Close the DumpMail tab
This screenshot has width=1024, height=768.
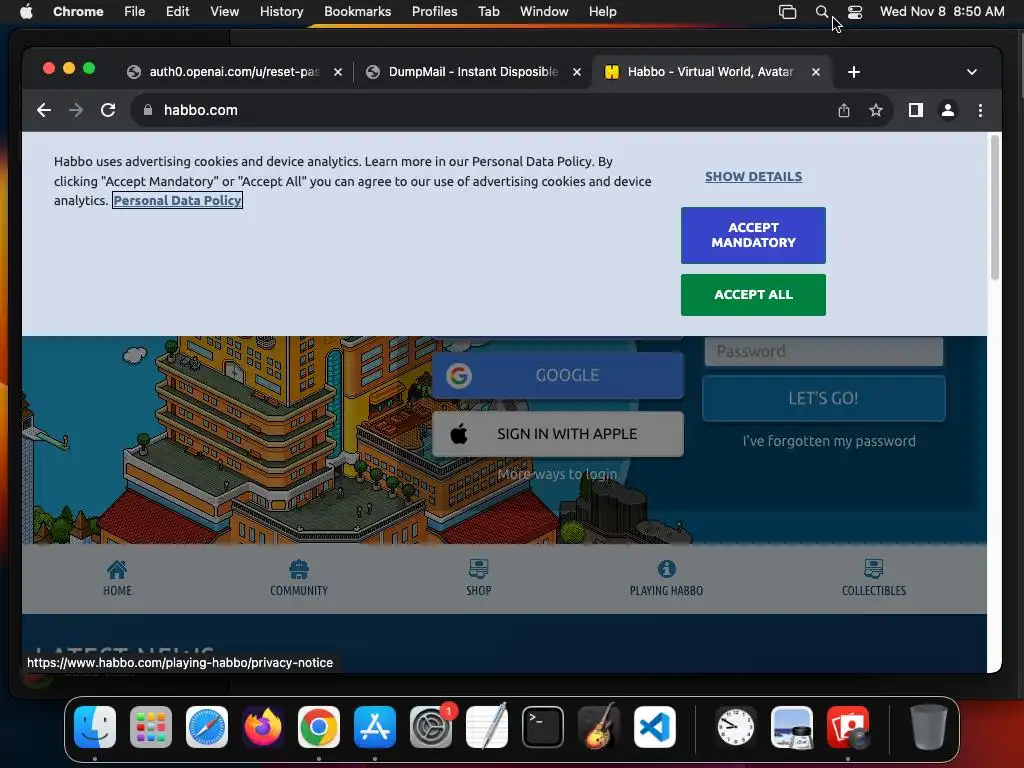577,72
